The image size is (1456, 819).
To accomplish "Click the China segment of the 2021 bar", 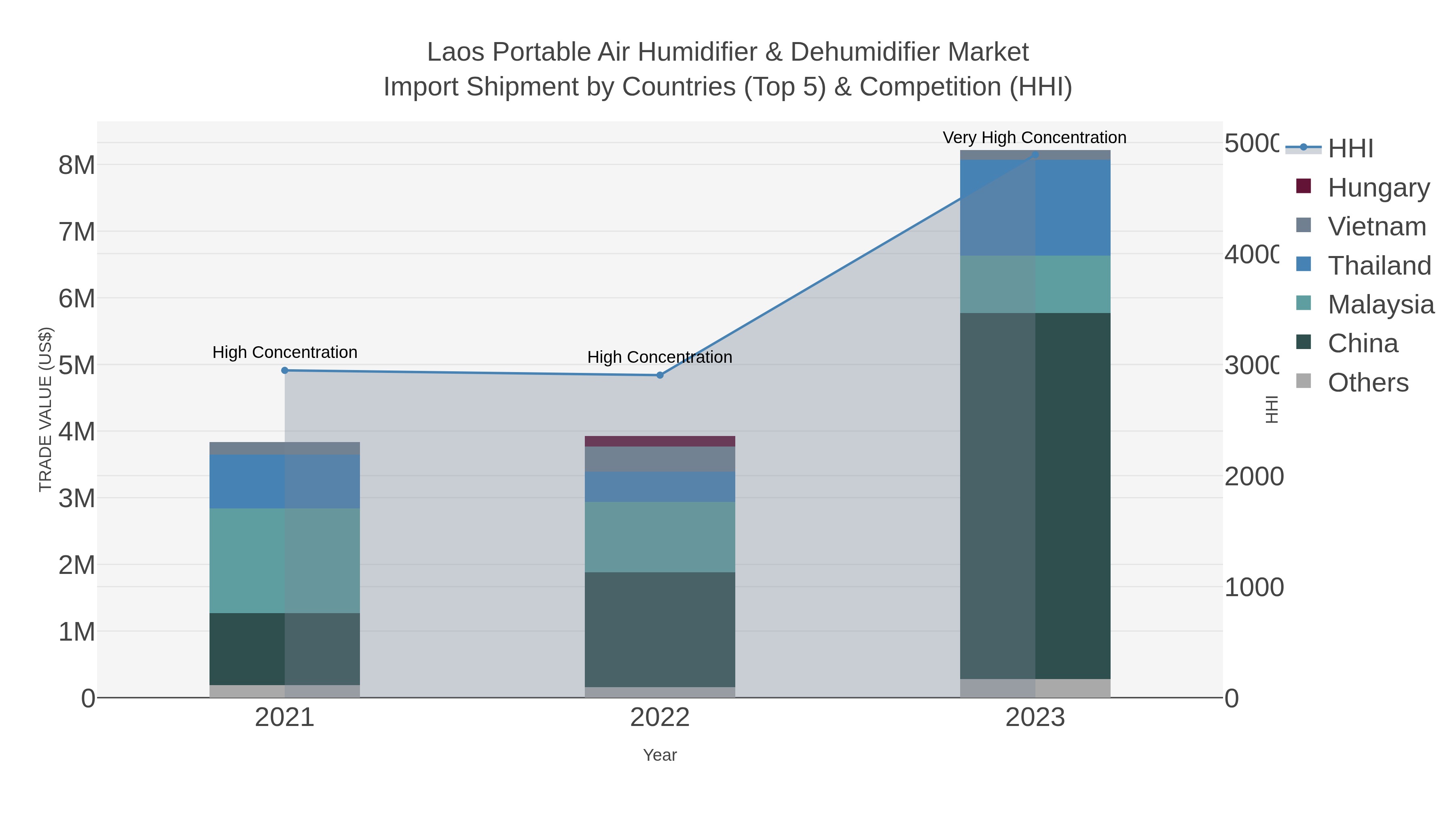I will (285, 650).
